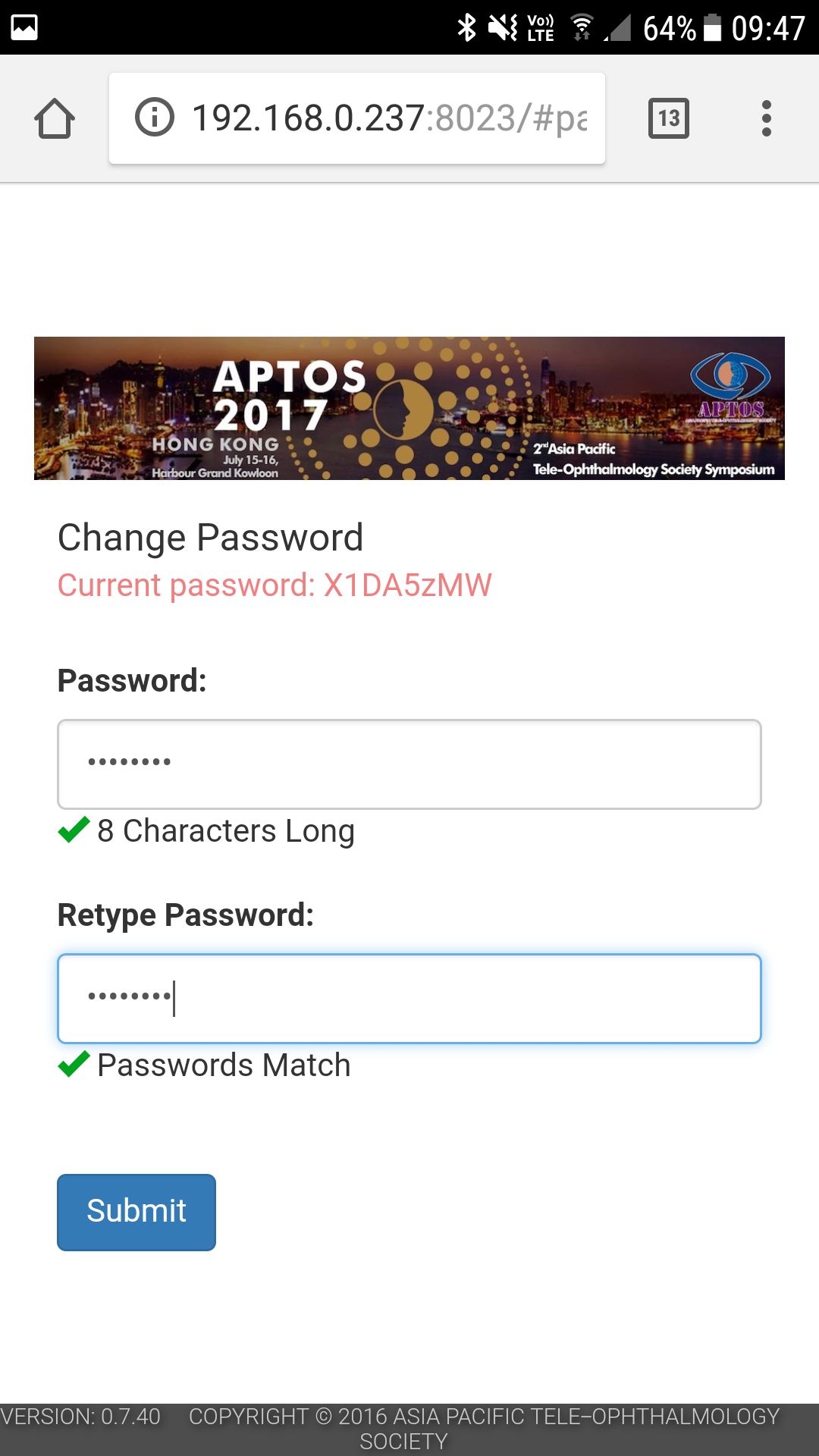Focus the Retype Password input field
This screenshot has width=819, height=1456.
409,999
